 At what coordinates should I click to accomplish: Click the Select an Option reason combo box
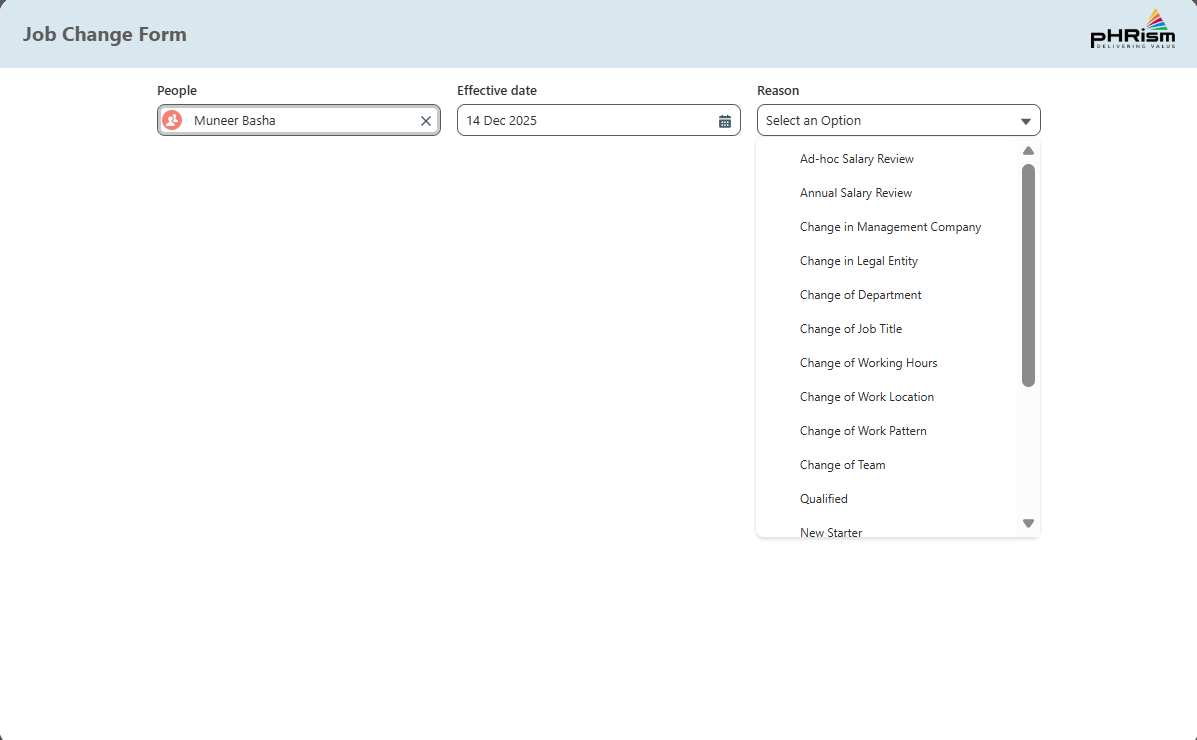coord(885,120)
